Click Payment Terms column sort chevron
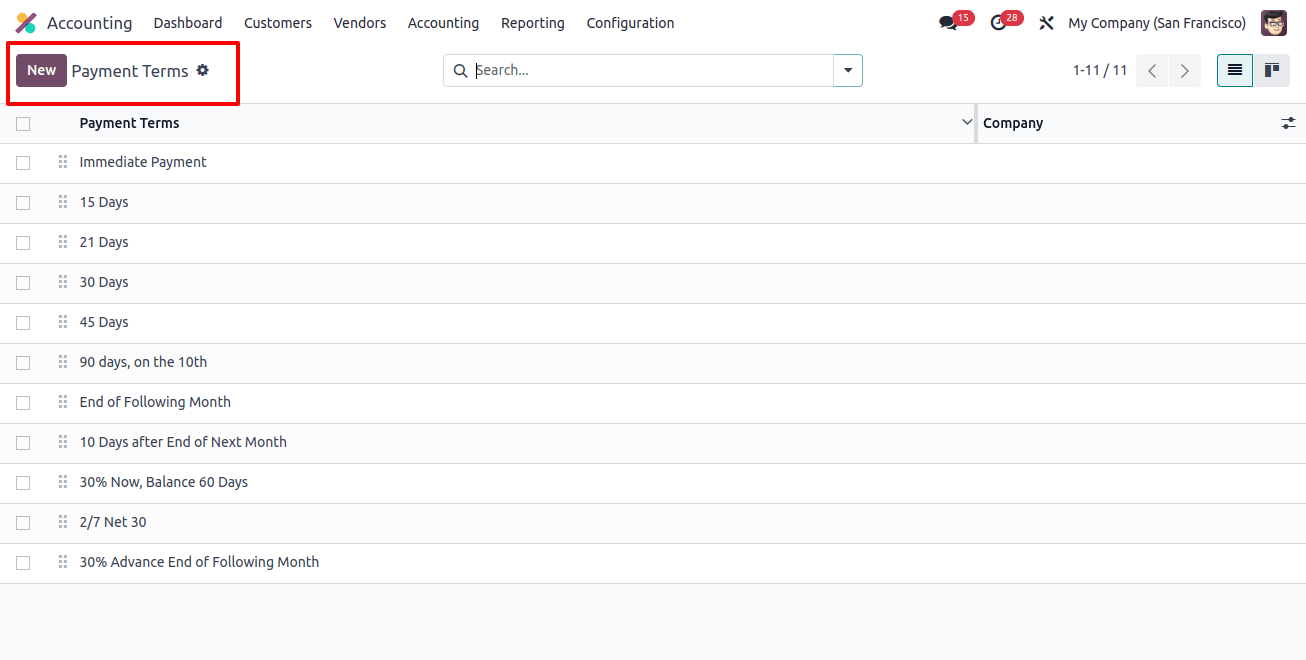Viewport: 1306px width, 660px height. pos(966,122)
